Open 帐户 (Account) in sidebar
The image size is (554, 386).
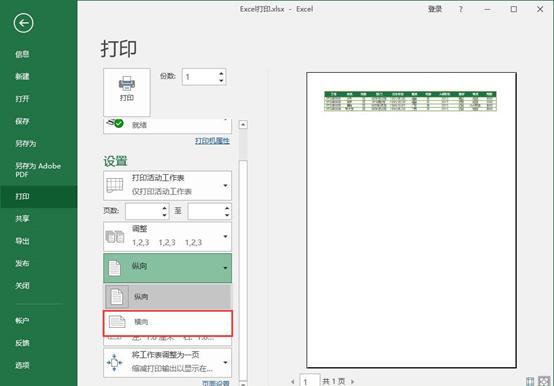22,320
